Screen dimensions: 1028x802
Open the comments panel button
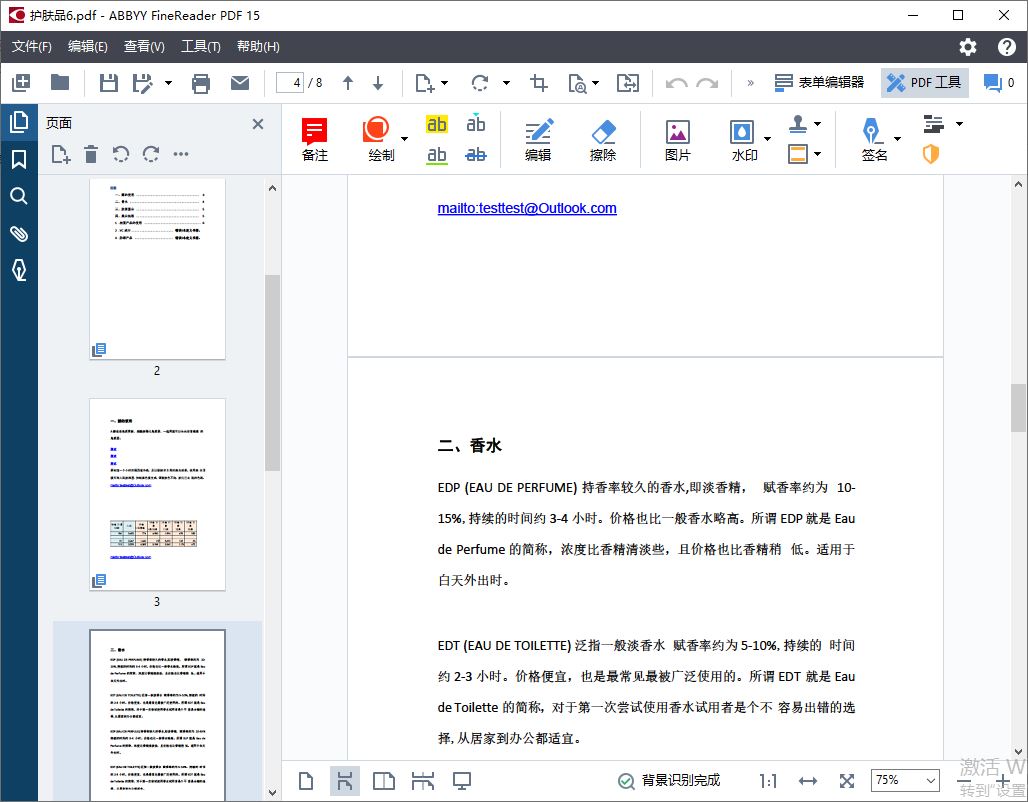point(998,83)
